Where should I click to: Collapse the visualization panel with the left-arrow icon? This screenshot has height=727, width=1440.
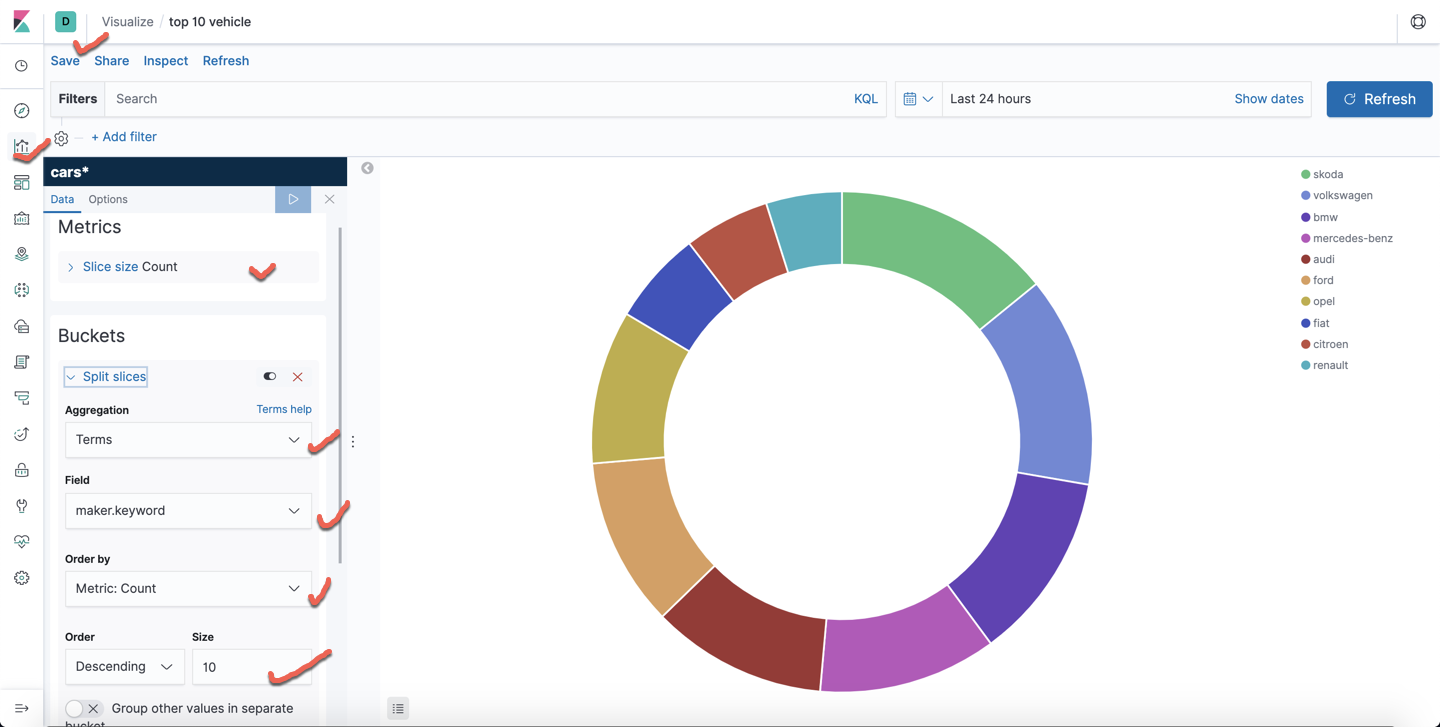click(367, 168)
